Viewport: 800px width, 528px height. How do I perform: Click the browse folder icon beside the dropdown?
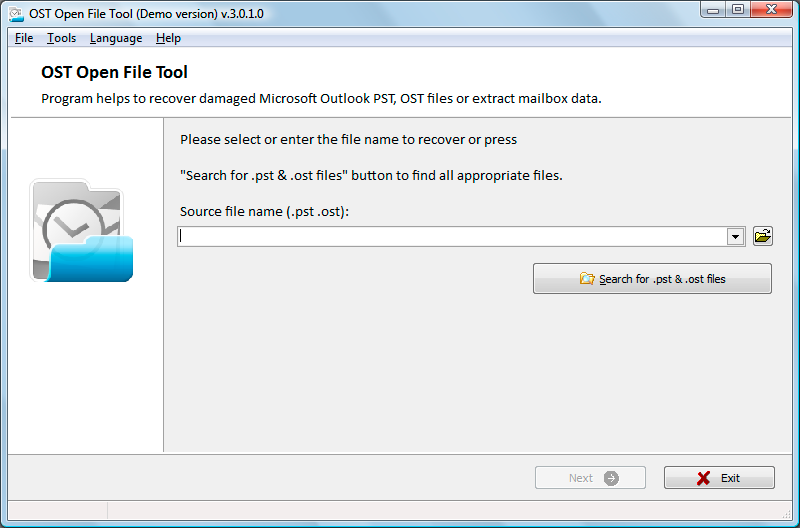(x=763, y=236)
